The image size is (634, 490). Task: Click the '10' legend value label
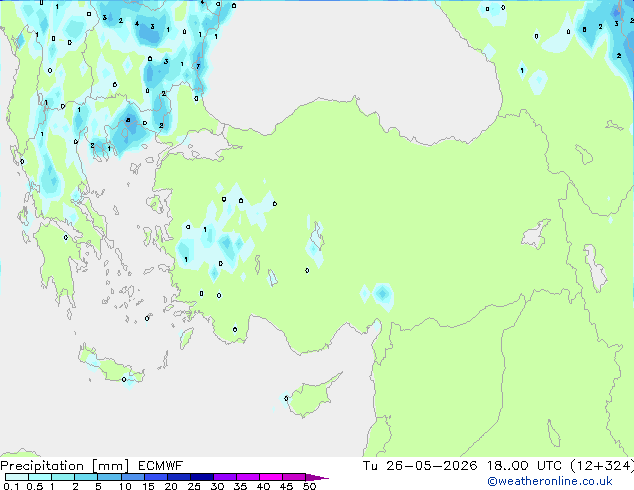point(125,486)
